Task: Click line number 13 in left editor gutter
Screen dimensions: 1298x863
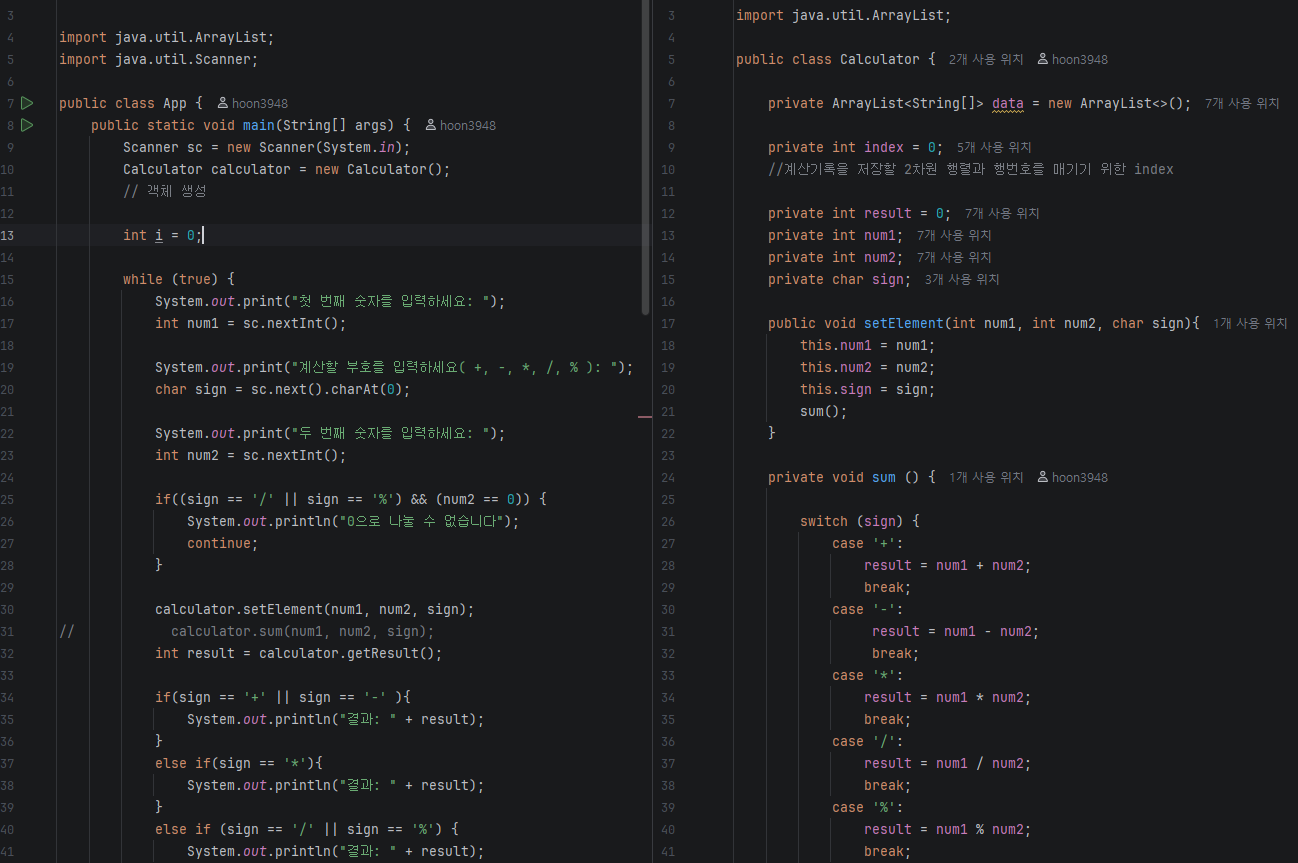Action: click(x=8, y=236)
